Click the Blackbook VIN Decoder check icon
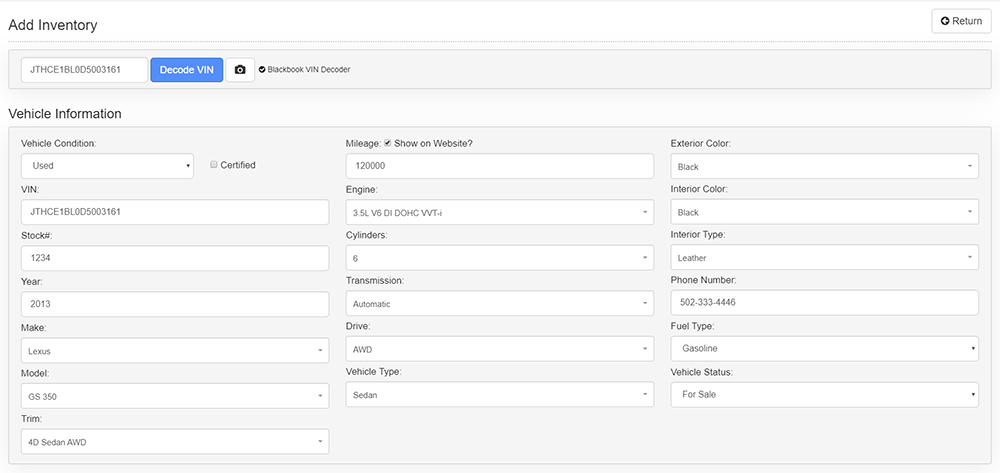 tap(262, 70)
